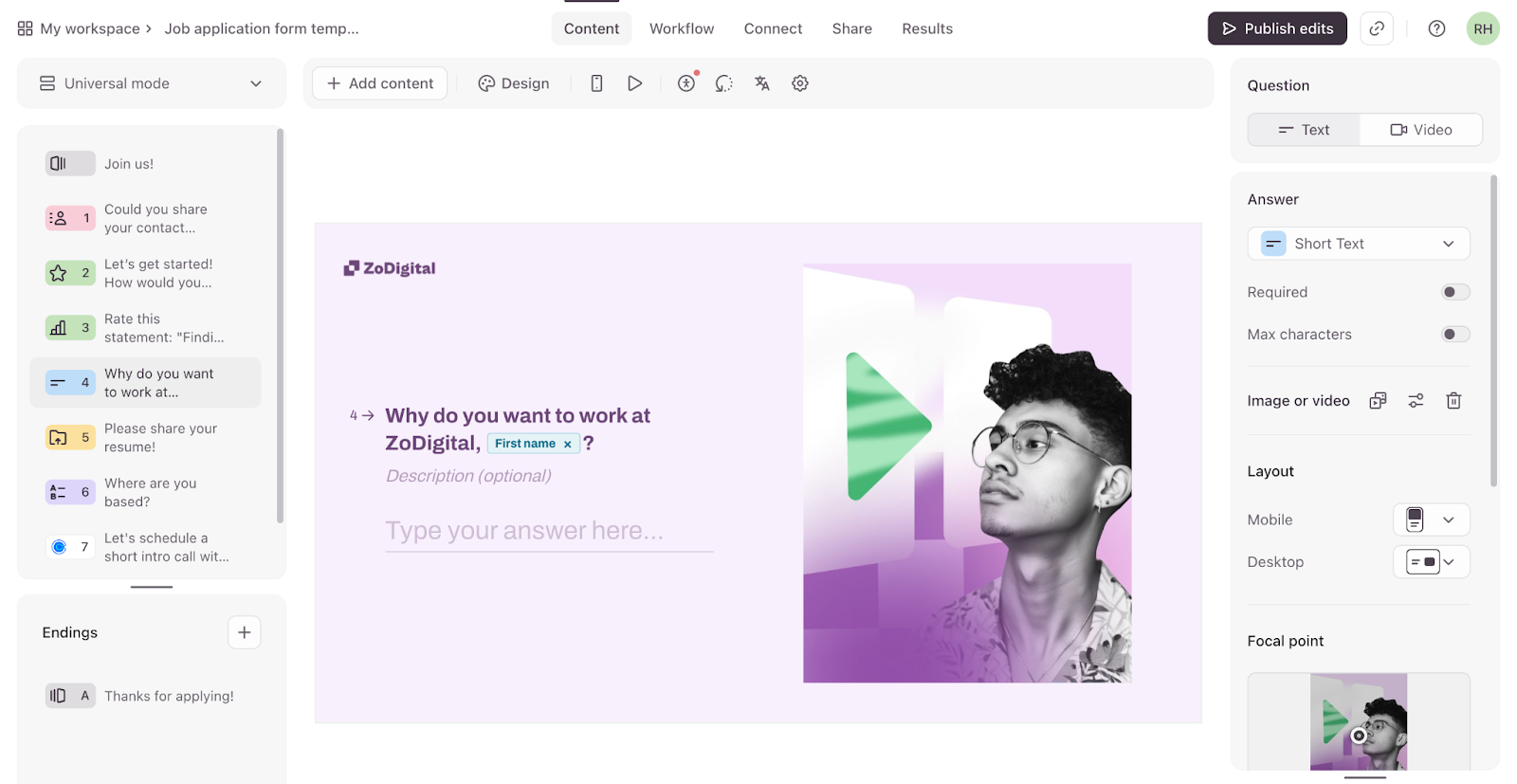Screen dimensions: 1517x784
Task: Remove the First name variable tag
Action: (x=568, y=444)
